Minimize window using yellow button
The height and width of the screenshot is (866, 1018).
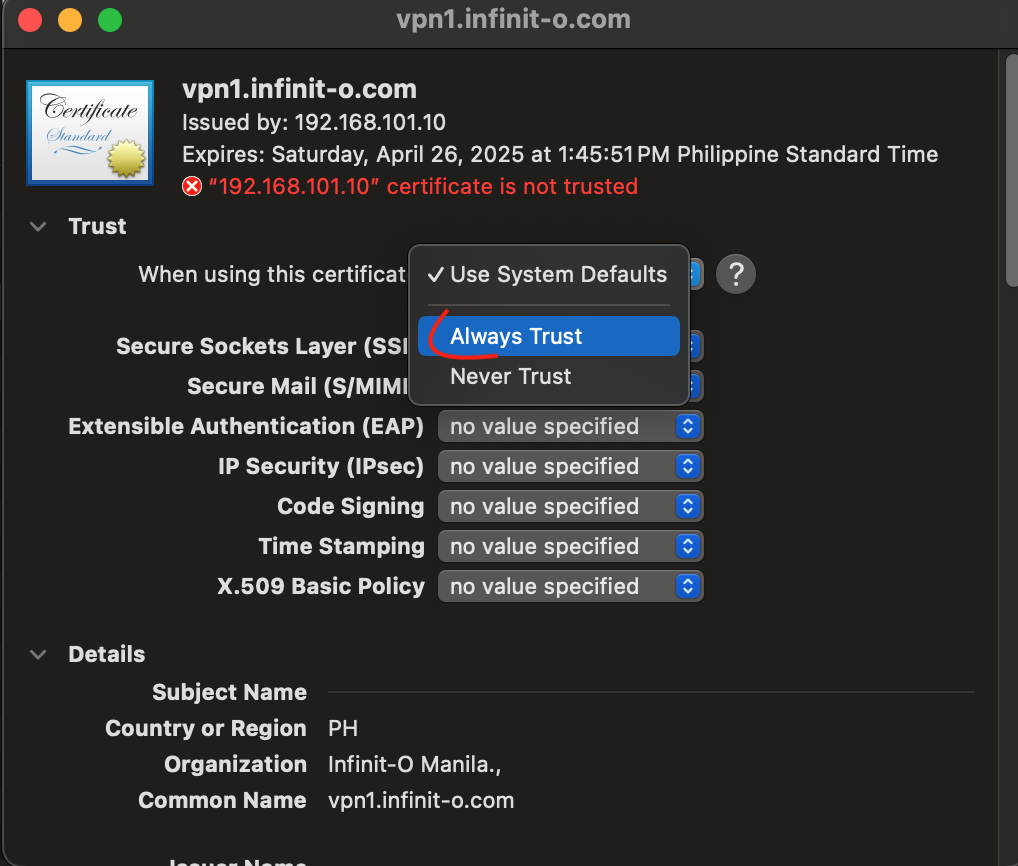pyautogui.click(x=70, y=19)
